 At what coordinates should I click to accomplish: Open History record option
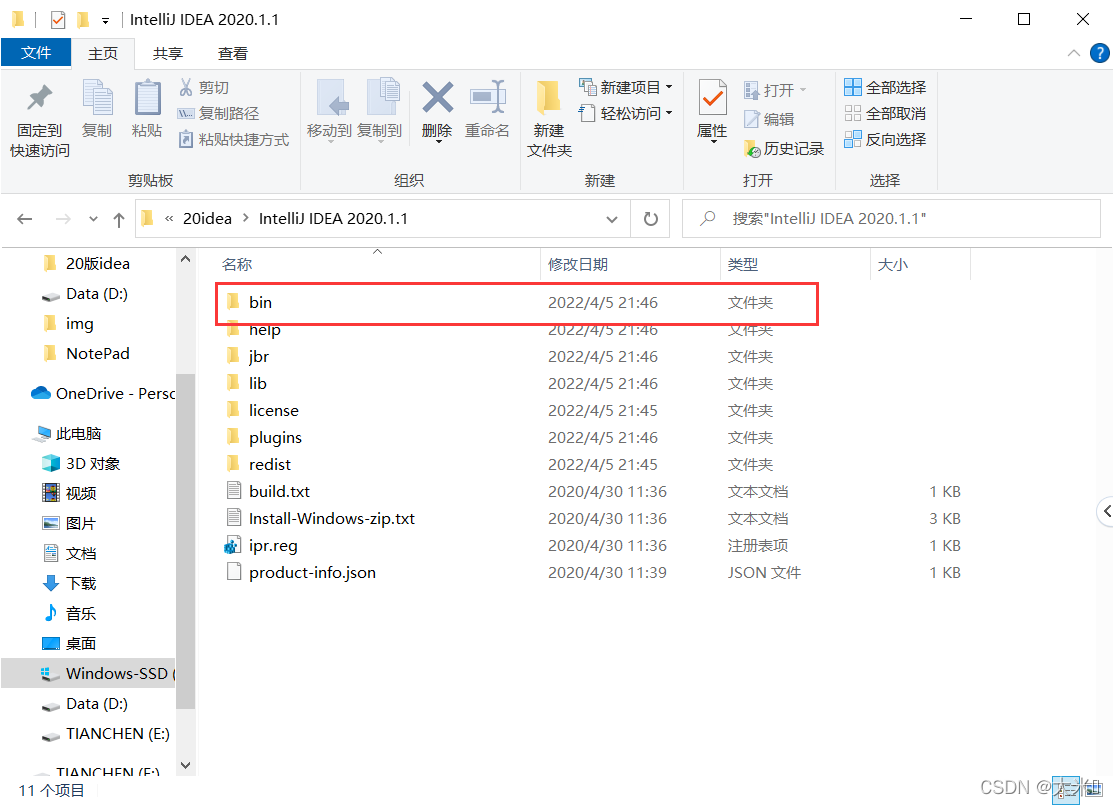pos(784,149)
